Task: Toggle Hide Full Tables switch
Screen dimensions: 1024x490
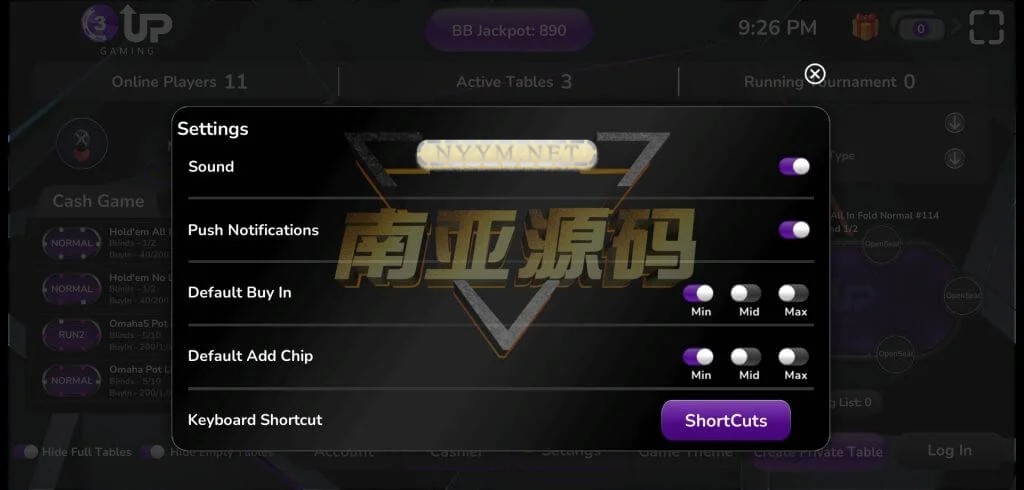Action: (x=27, y=452)
